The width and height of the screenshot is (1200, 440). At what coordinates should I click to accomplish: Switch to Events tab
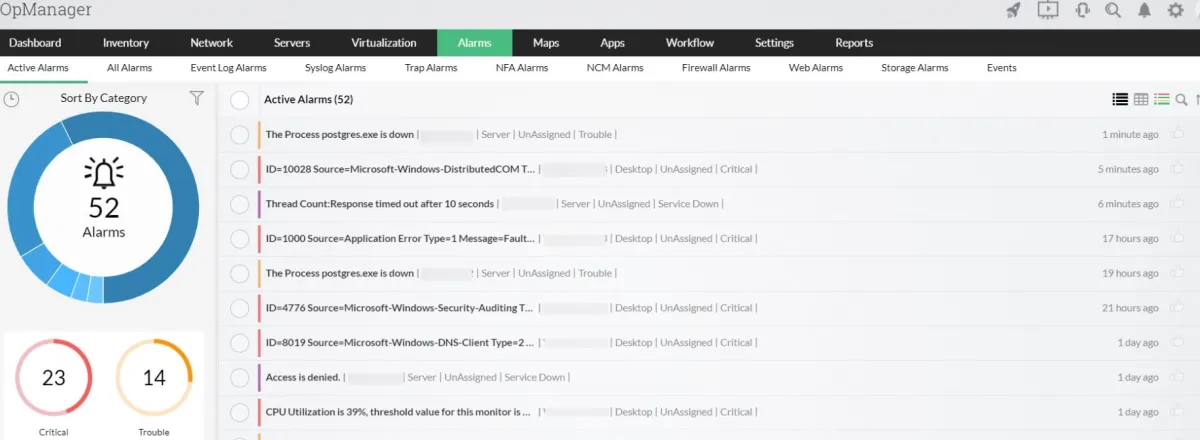tap(1002, 68)
